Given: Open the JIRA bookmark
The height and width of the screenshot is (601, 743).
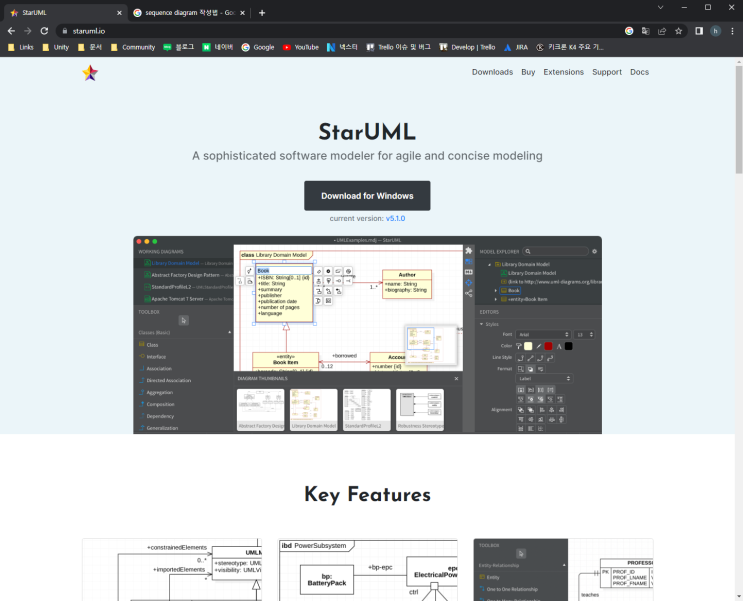Looking at the screenshot, I should pyautogui.click(x=516, y=47).
